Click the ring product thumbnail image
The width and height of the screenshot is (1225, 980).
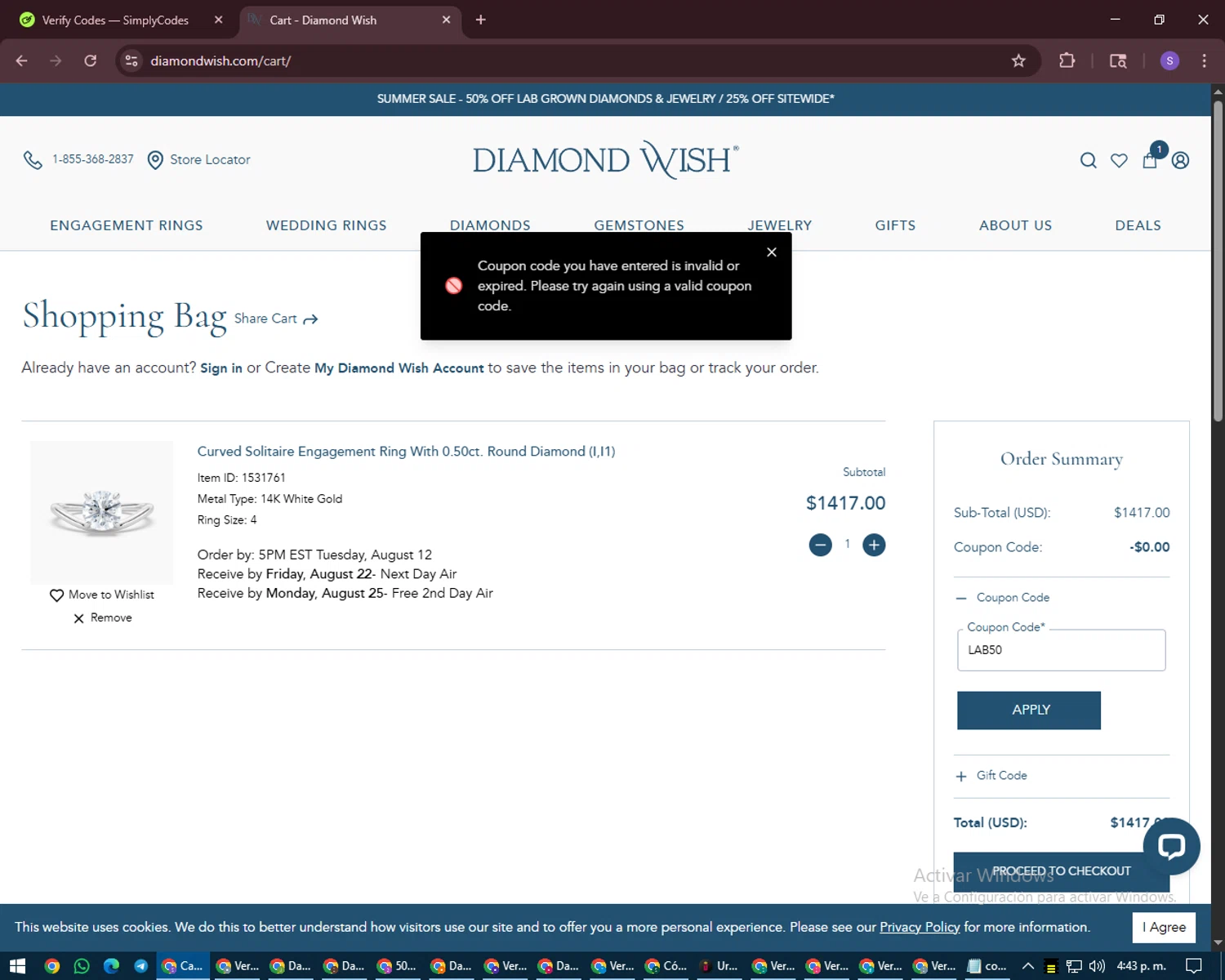[102, 512]
